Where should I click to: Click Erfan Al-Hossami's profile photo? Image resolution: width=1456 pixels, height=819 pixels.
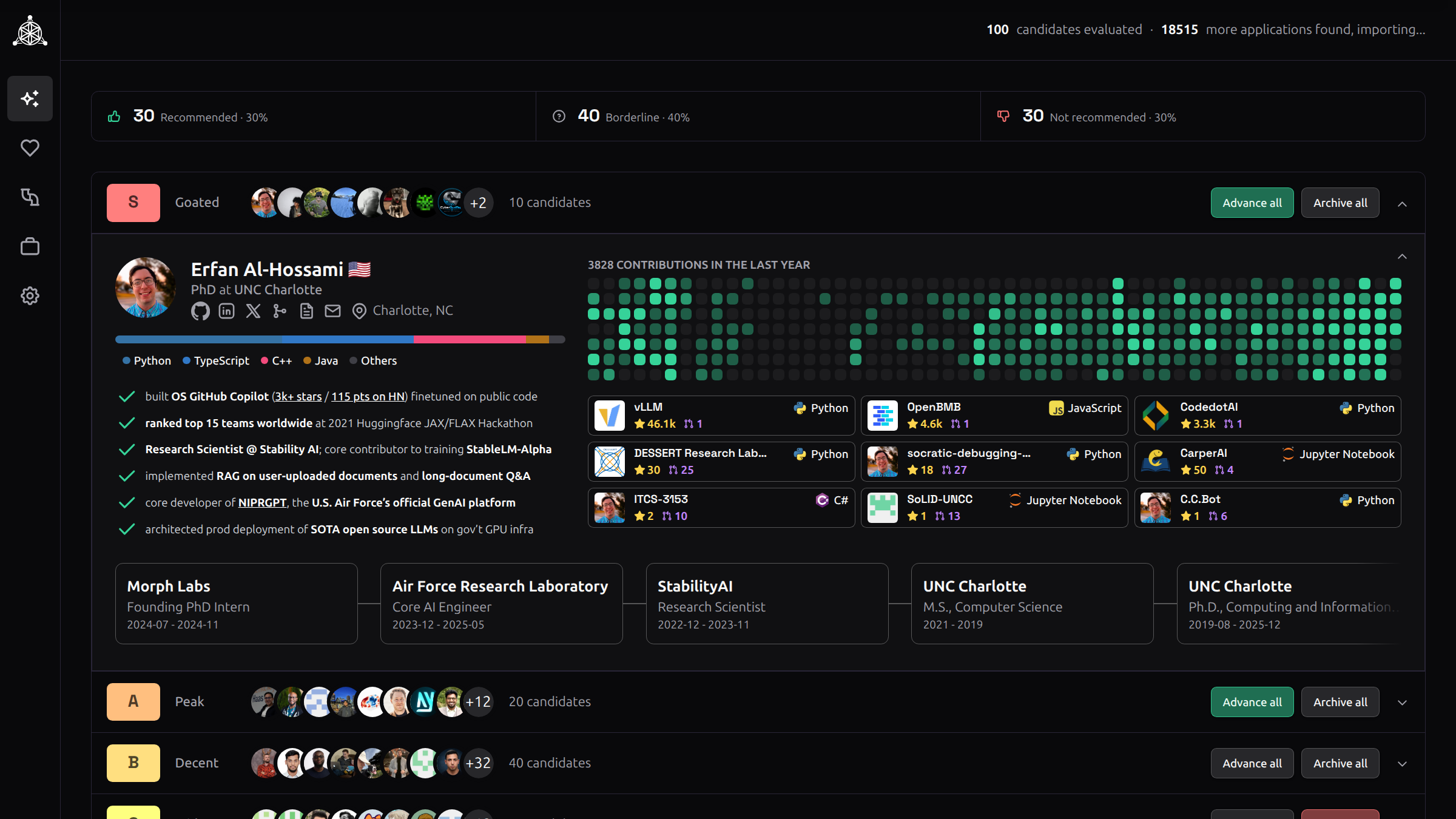(146, 288)
